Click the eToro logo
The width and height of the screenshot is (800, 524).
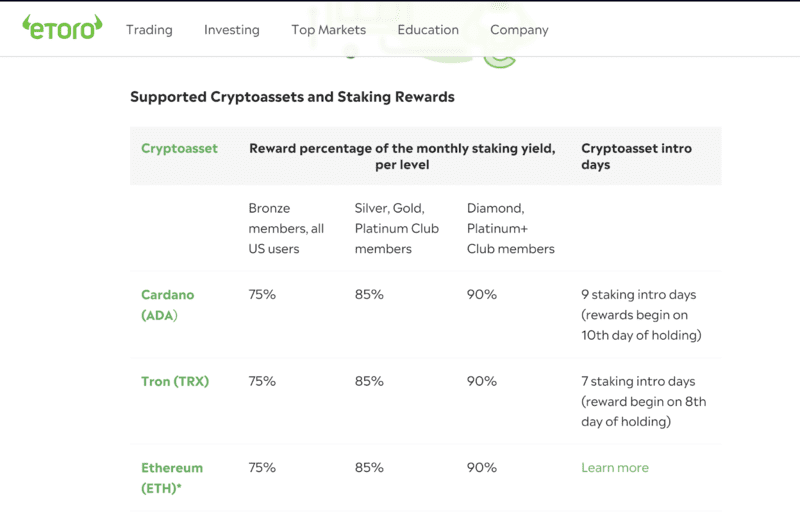click(x=62, y=27)
